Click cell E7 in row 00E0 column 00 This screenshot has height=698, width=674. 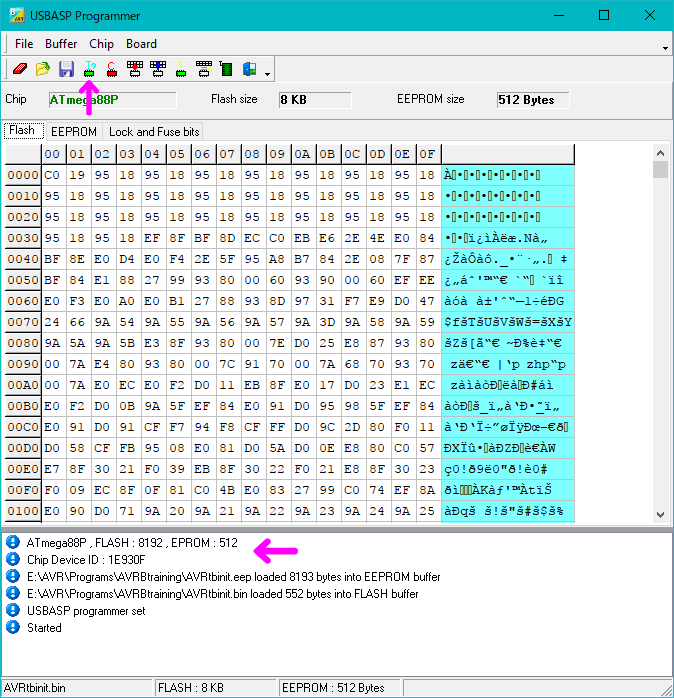(52, 469)
